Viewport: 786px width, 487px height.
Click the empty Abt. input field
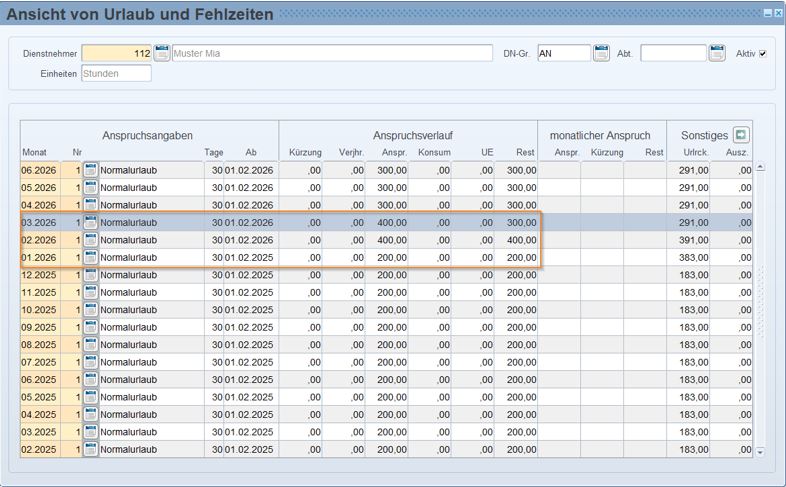pos(673,53)
